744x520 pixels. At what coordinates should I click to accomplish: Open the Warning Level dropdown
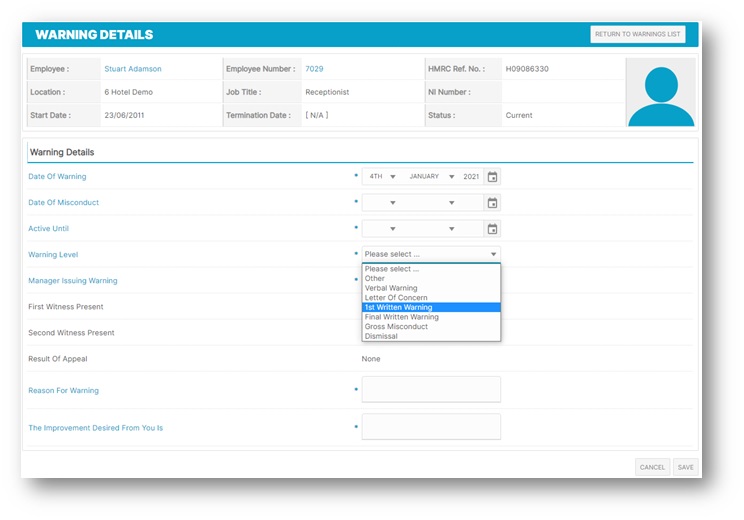click(431, 255)
